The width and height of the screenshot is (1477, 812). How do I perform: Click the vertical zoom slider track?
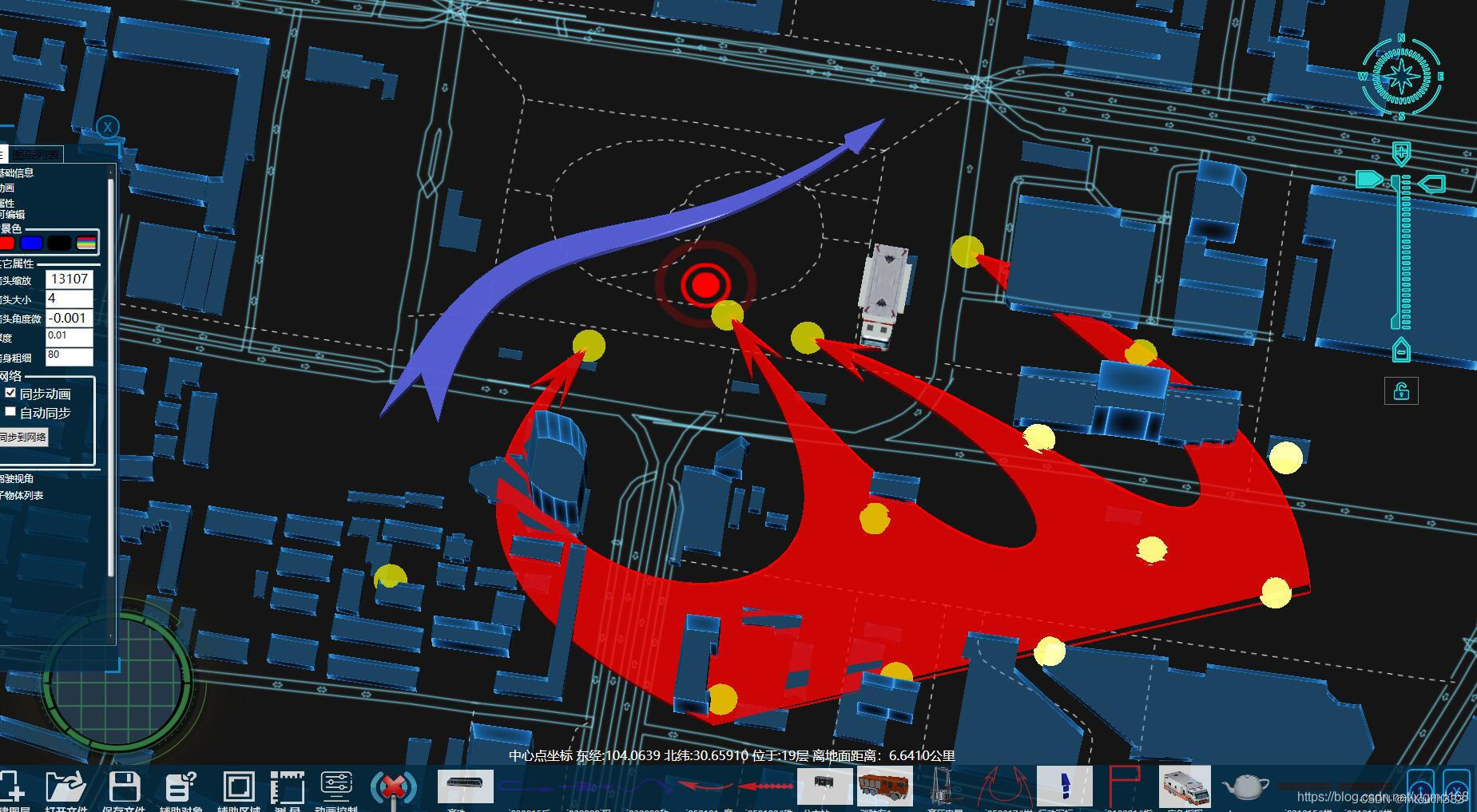tap(1401, 252)
